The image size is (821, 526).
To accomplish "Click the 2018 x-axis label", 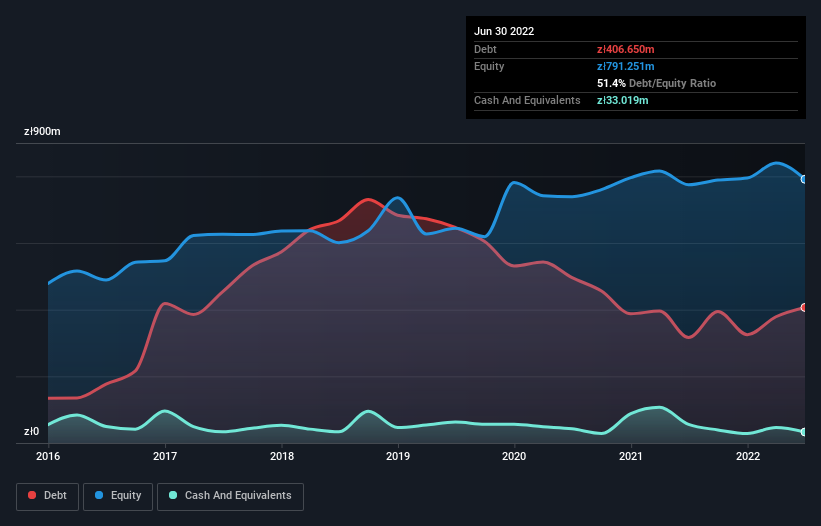I will pos(282,456).
